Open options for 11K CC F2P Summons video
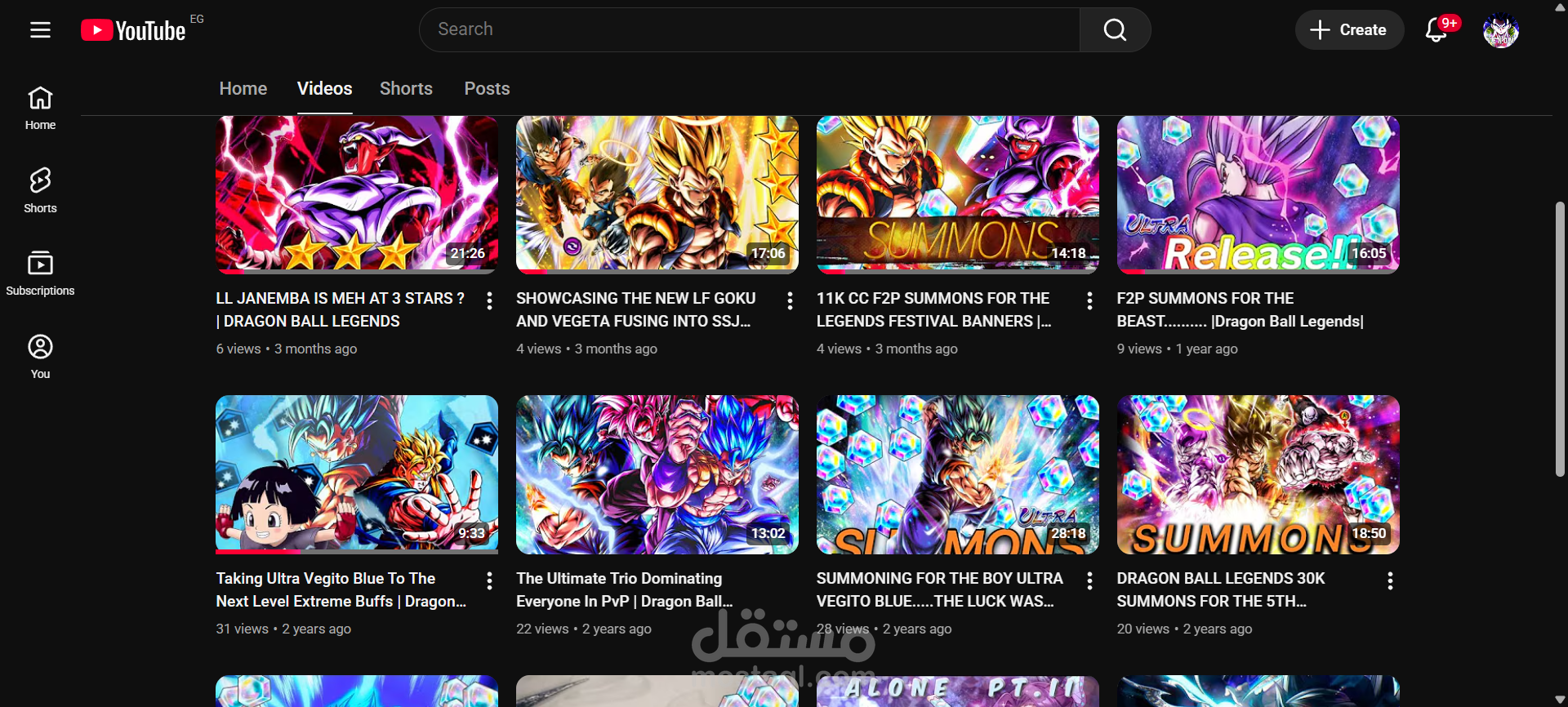 pyautogui.click(x=1089, y=300)
